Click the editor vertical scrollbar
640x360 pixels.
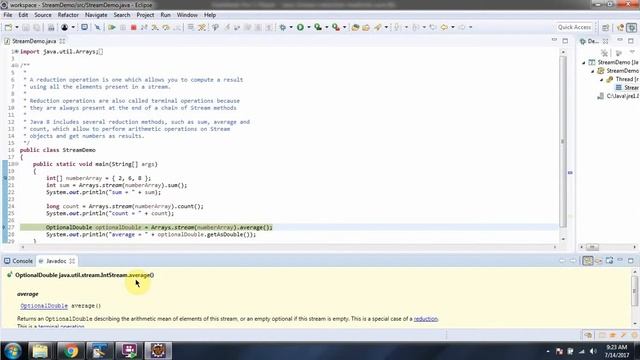click(x=563, y=142)
